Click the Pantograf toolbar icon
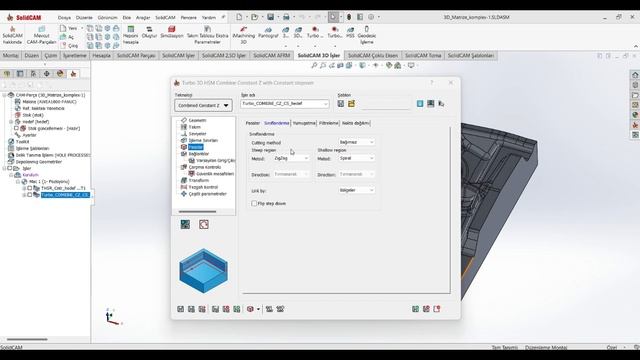Viewport: 640px width, 360px height. tap(268, 33)
